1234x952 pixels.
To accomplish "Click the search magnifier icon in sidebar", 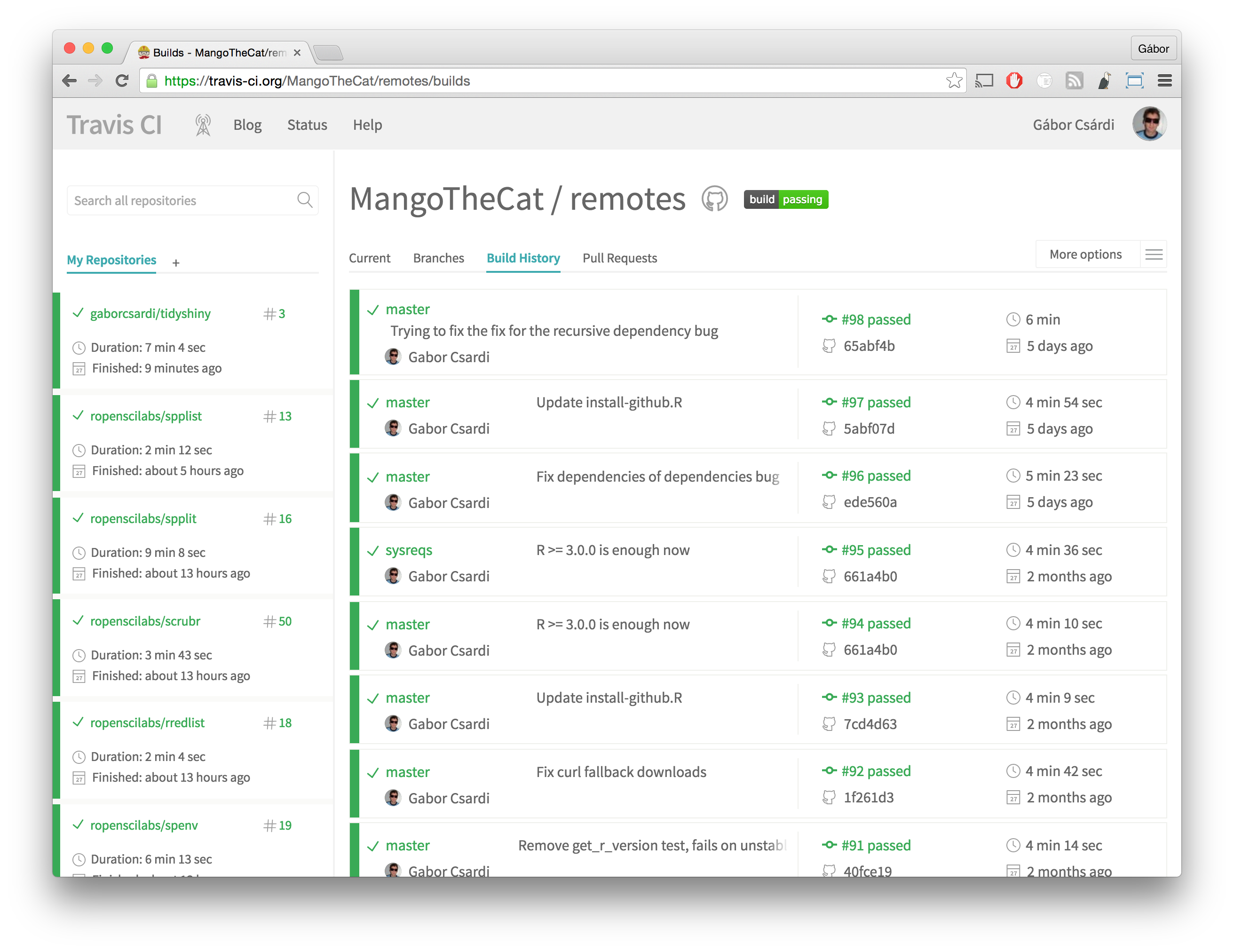I will (x=305, y=200).
